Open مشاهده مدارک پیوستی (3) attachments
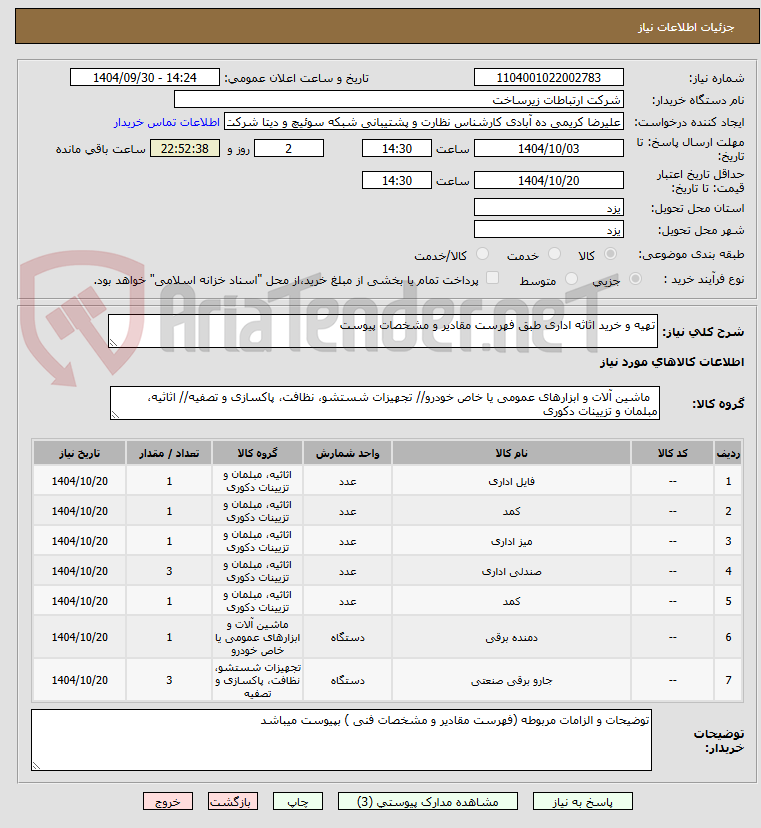Viewport: 761px width, 828px height. pos(428,802)
